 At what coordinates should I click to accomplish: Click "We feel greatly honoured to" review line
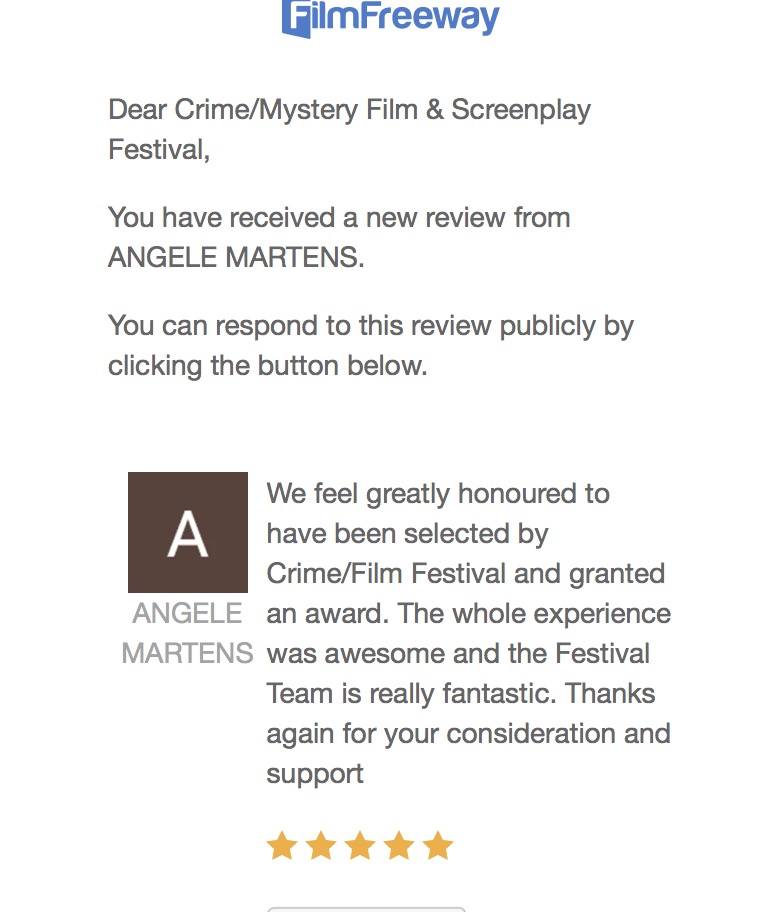pos(438,494)
